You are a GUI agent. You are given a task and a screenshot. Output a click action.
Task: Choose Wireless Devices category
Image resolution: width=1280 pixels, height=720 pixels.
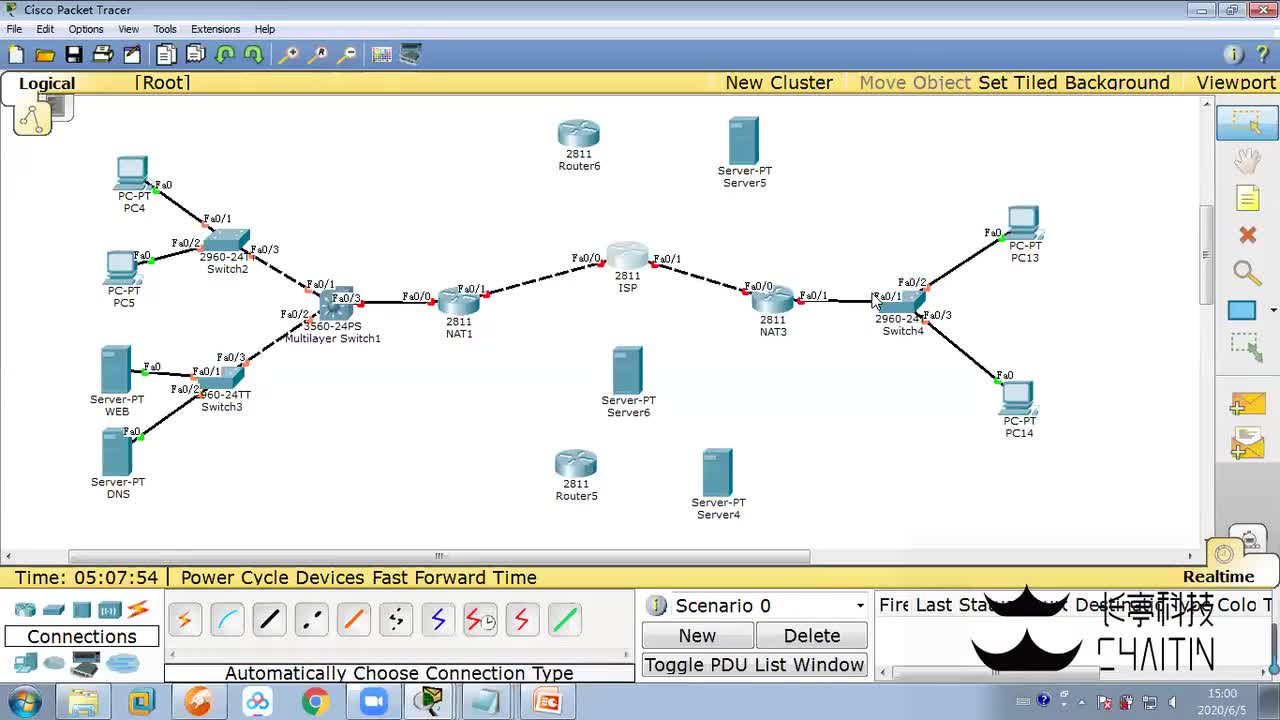pos(110,609)
